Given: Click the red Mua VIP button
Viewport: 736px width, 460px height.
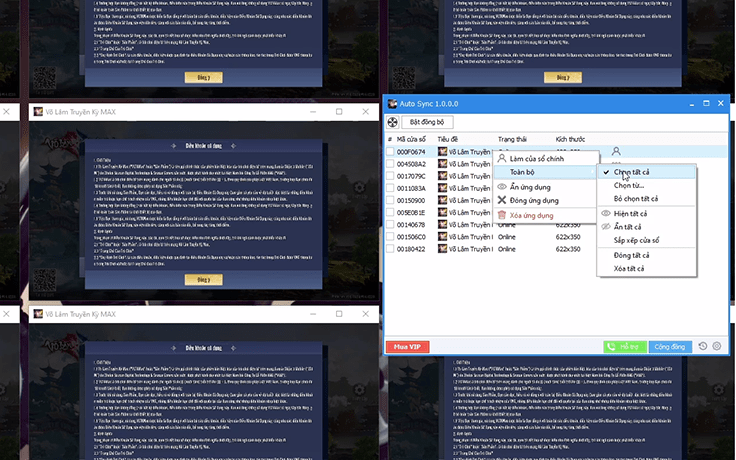Looking at the screenshot, I should point(407,346).
